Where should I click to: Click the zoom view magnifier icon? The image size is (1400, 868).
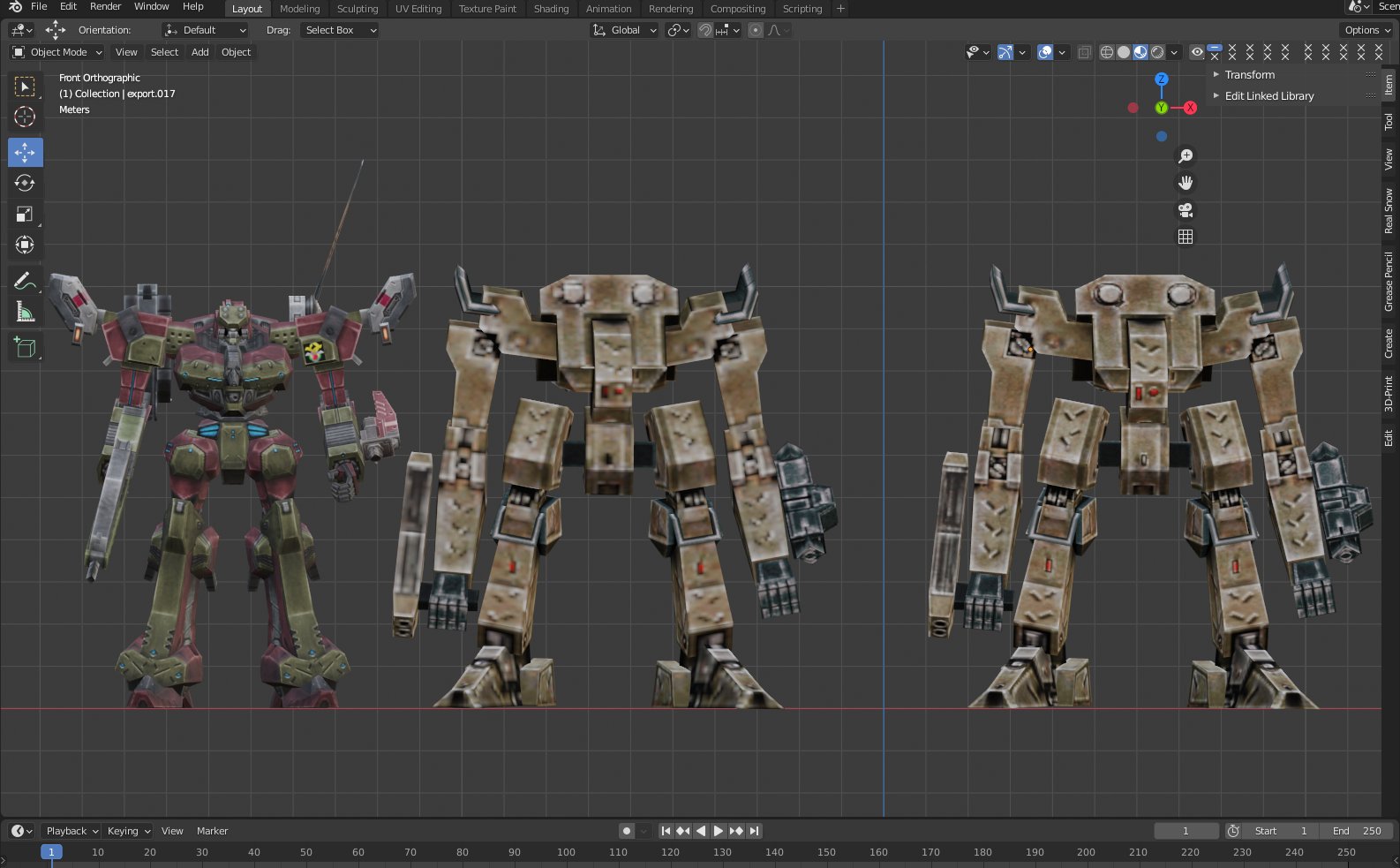click(1185, 156)
